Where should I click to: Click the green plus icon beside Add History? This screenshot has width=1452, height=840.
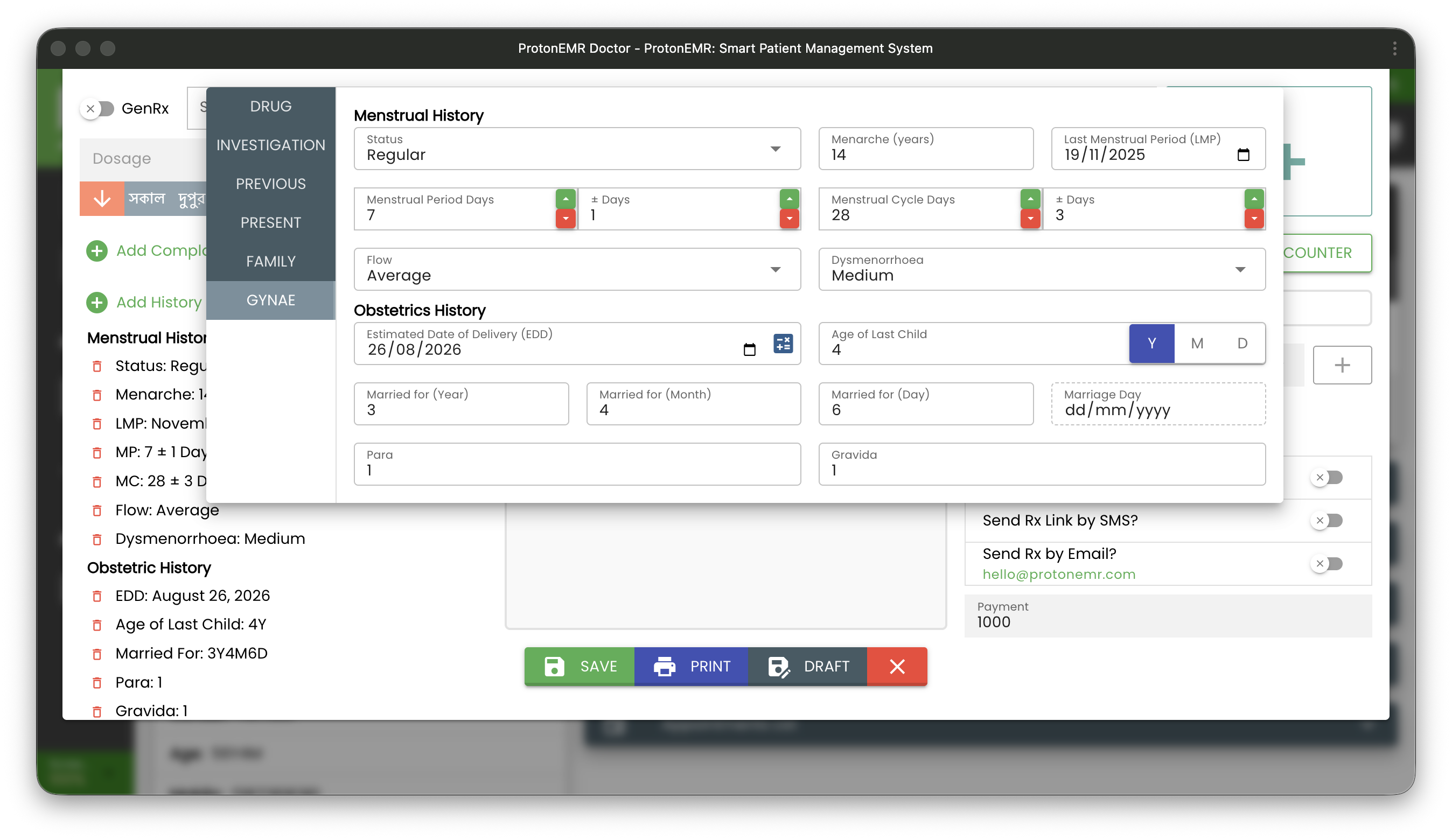tap(97, 302)
